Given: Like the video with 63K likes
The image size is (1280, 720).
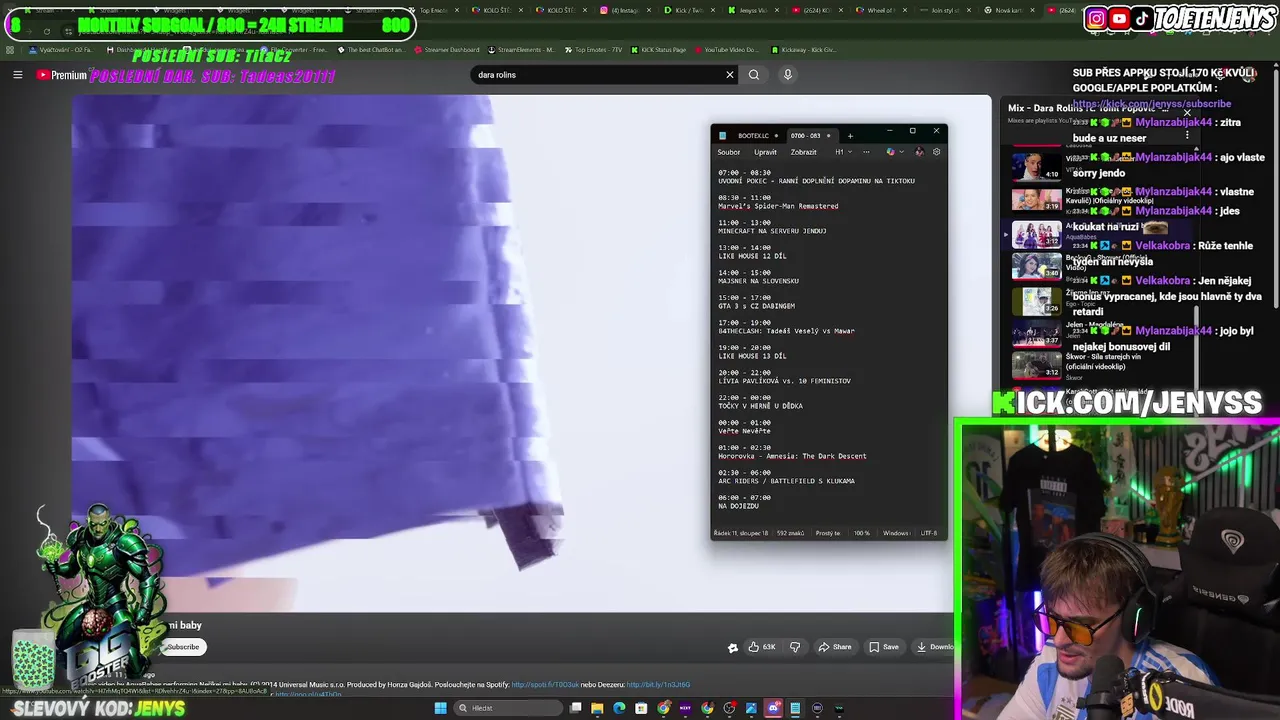Looking at the screenshot, I should click(x=762, y=647).
